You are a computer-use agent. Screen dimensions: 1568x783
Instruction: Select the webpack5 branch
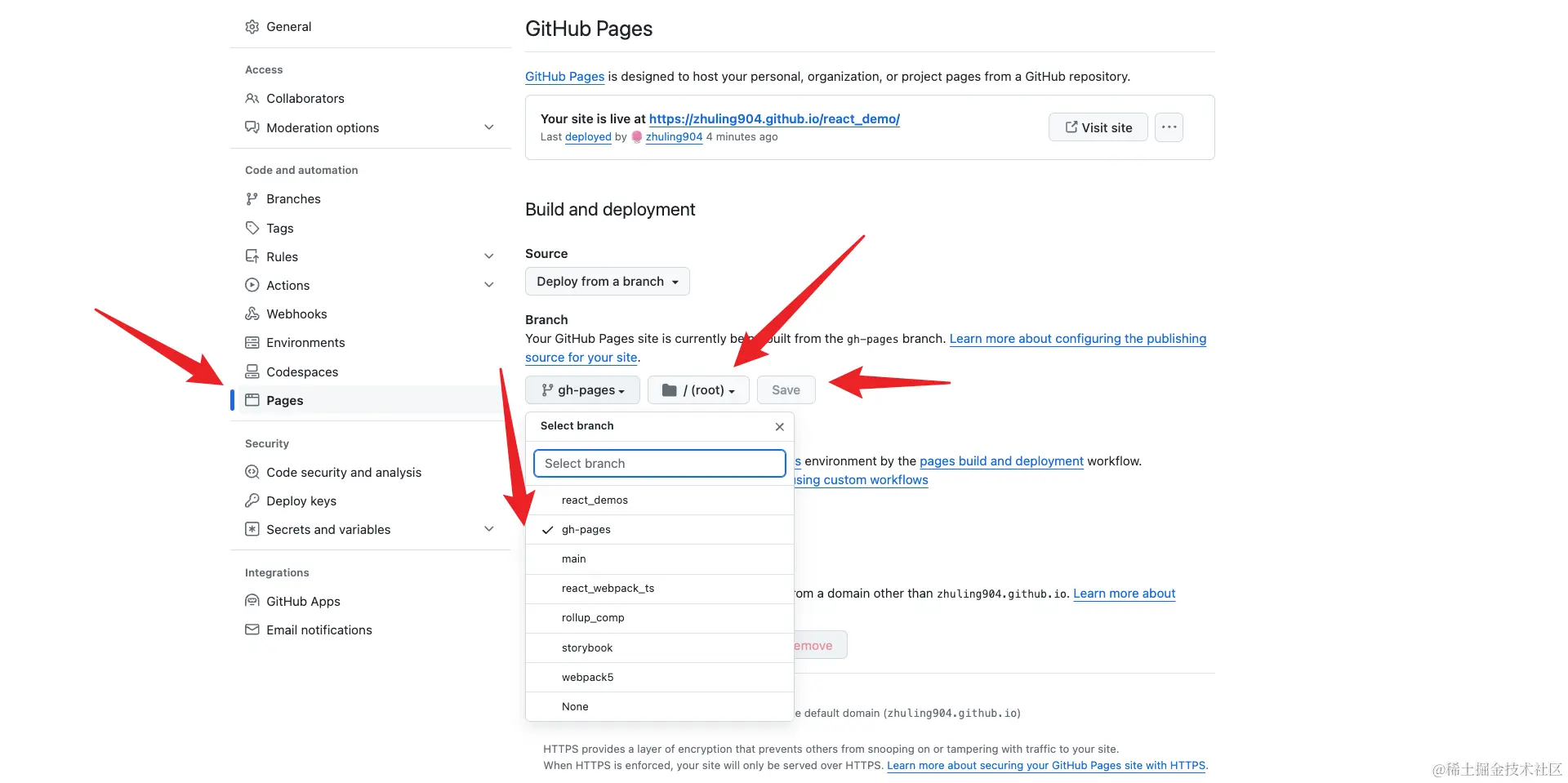click(x=660, y=678)
